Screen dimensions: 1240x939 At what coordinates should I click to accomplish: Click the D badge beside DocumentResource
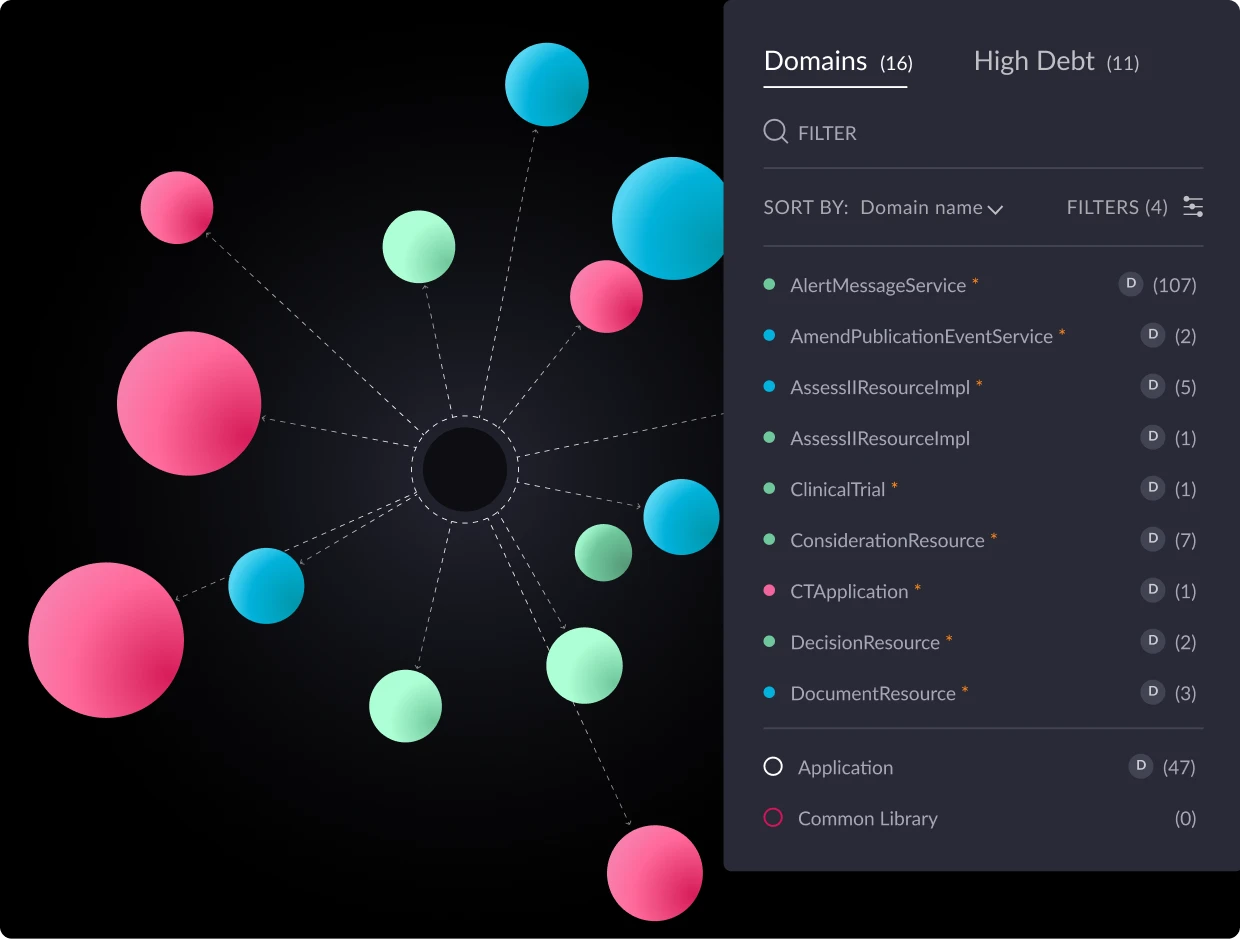[1153, 692]
